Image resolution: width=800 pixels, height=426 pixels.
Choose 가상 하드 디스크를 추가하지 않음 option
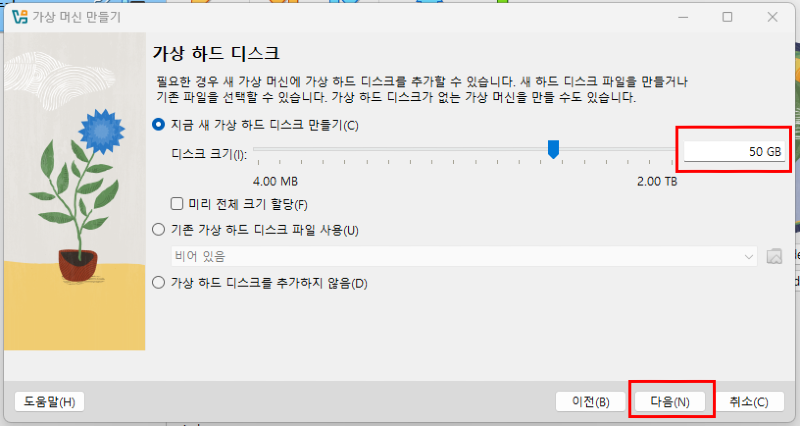(158, 283)
